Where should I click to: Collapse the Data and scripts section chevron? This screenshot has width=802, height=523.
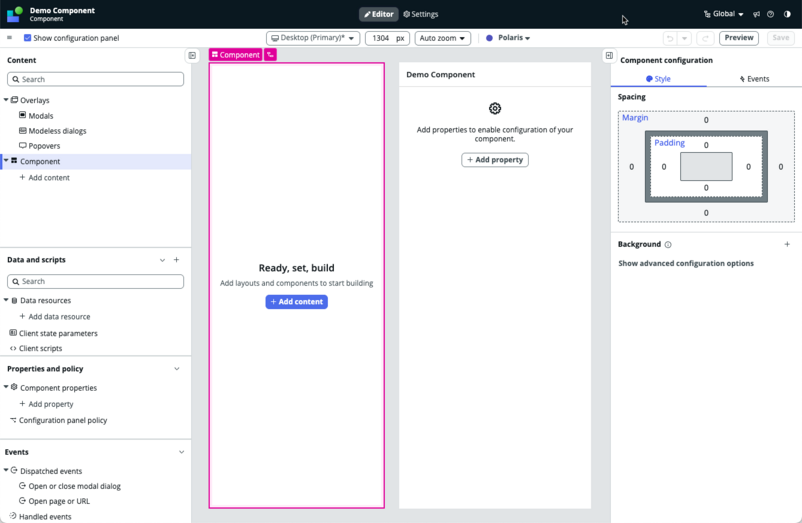[x=162, y=260]
